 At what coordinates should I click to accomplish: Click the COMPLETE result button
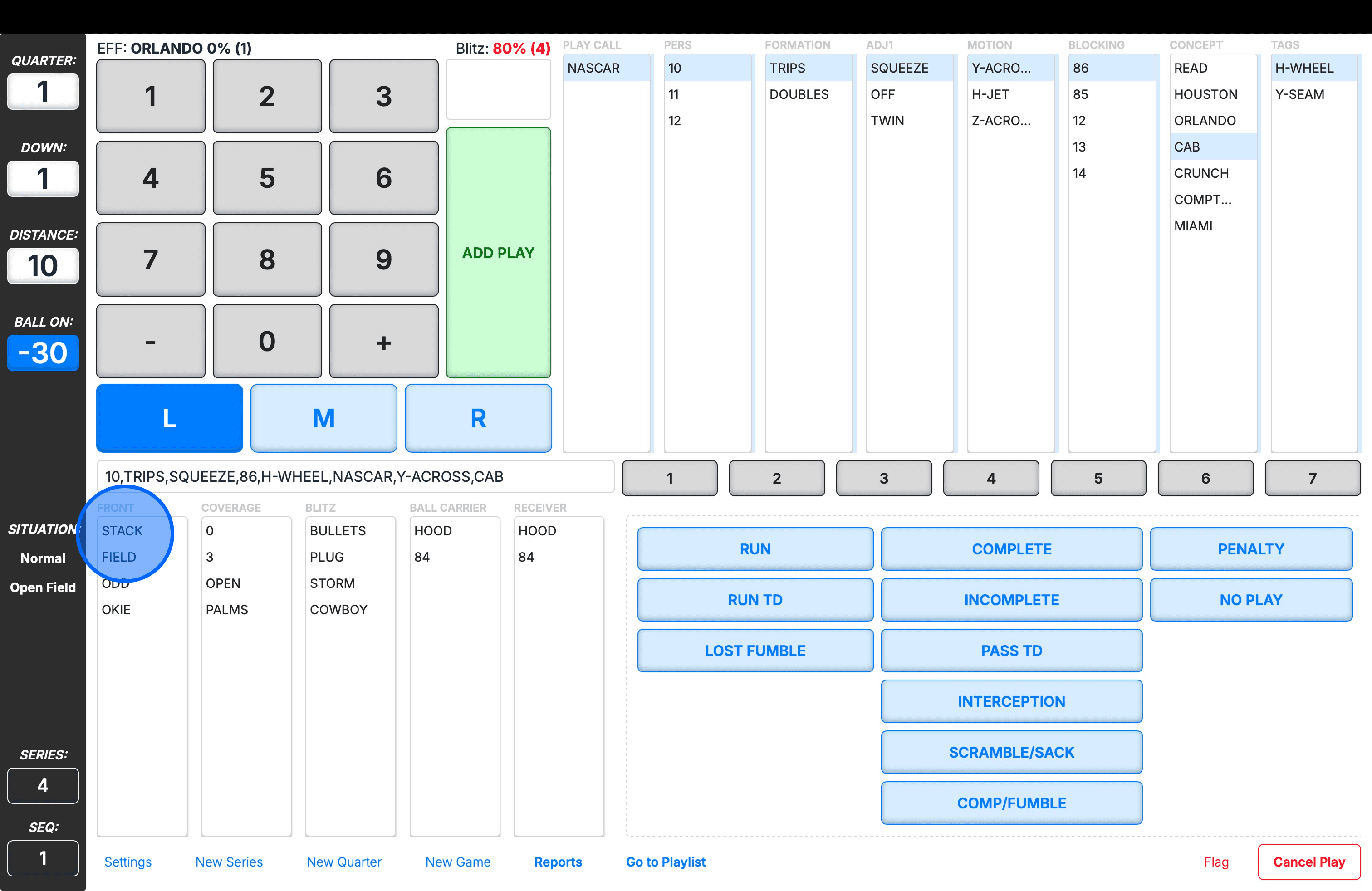coord(1011,548)
